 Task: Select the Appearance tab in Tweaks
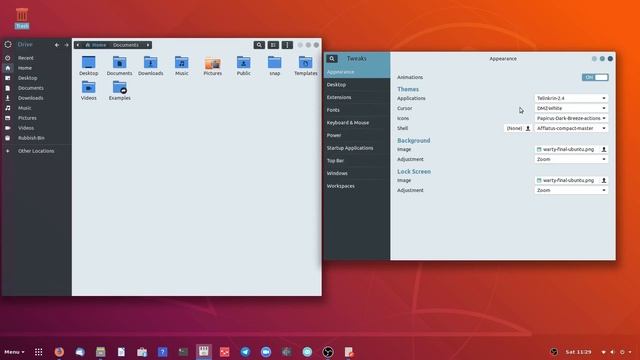[x=357, y=72]
